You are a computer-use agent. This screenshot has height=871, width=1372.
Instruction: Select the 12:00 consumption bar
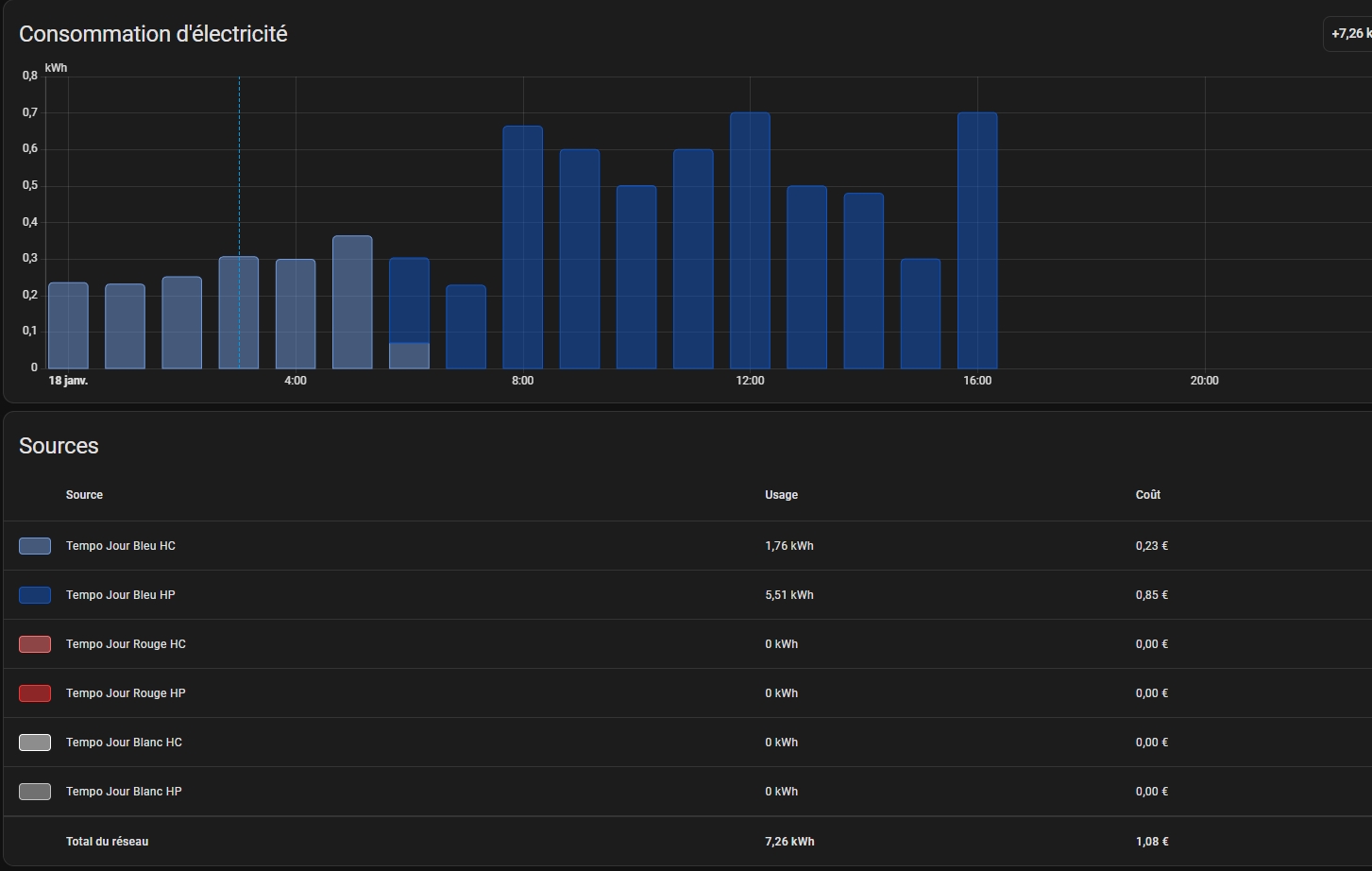click(x=750, y=241)
